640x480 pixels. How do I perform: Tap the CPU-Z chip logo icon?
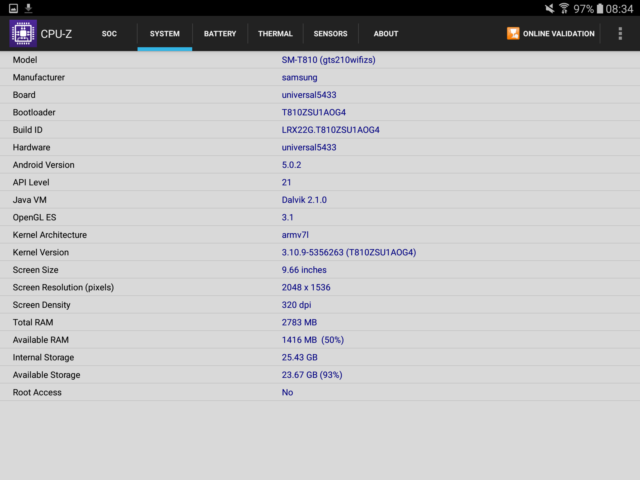click(23, 33)
